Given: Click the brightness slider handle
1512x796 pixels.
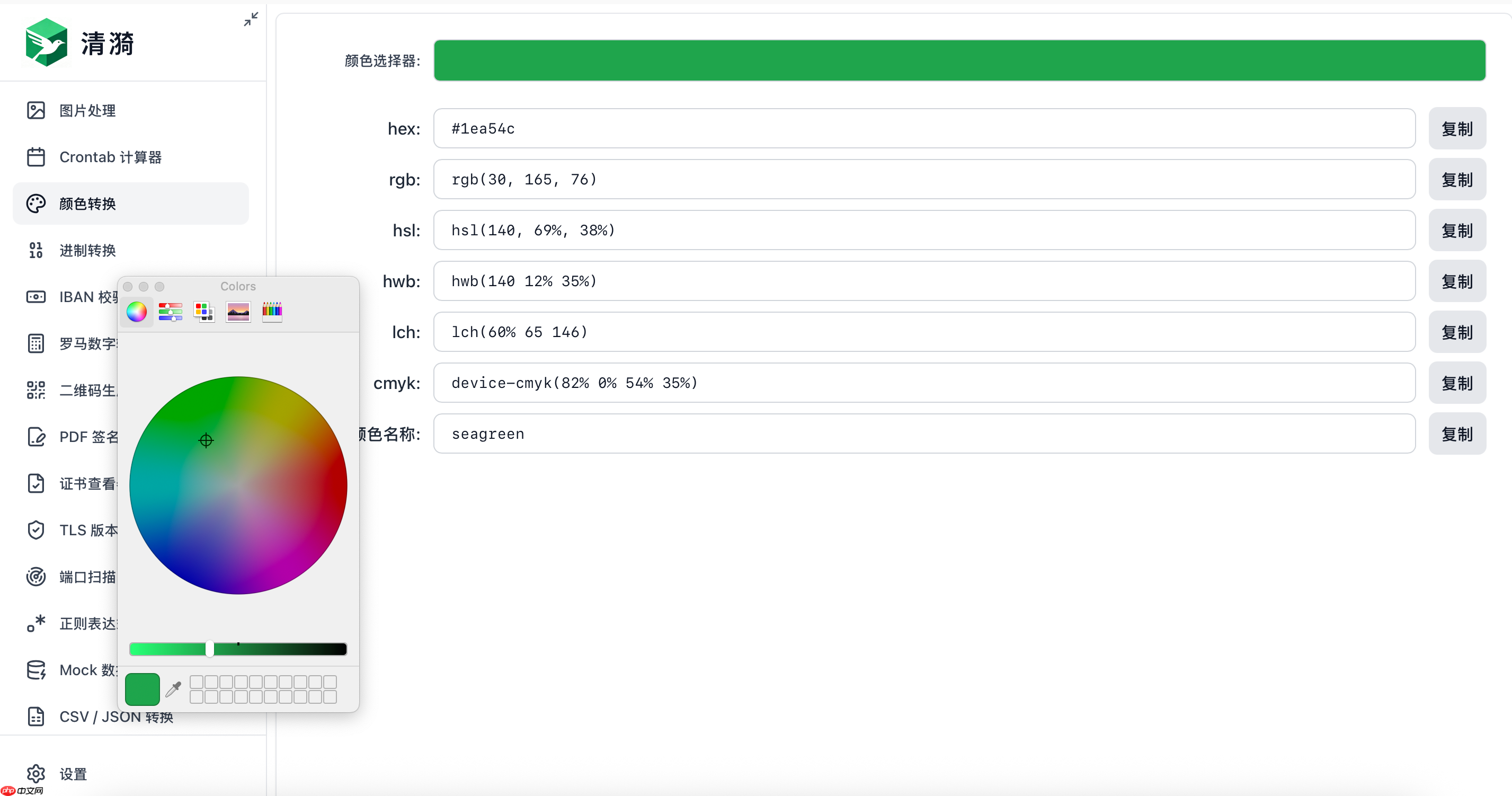Looking at the screenshot, I should click(209, 648).
